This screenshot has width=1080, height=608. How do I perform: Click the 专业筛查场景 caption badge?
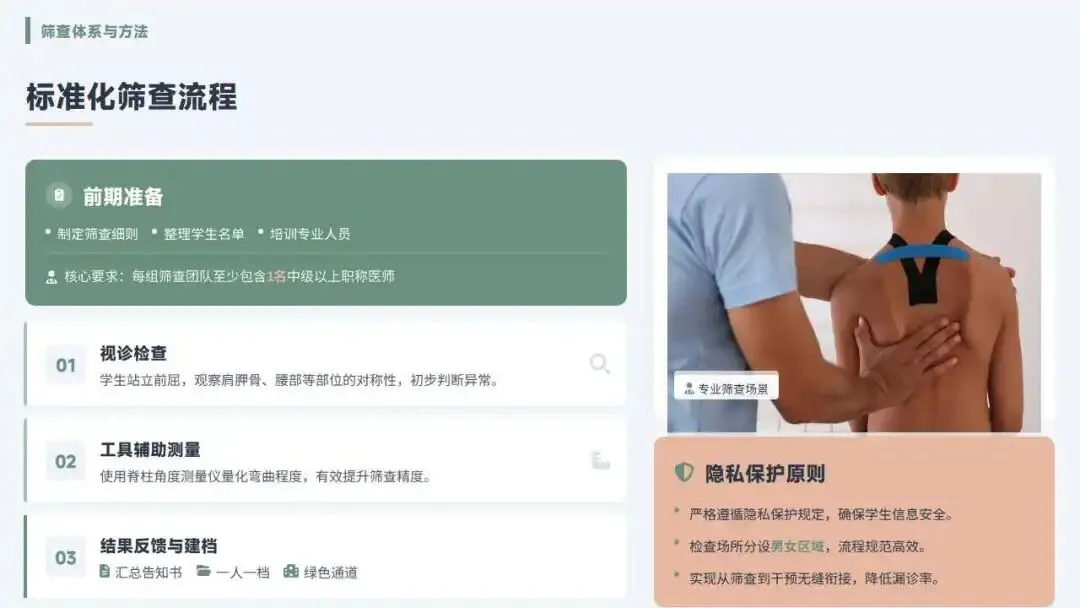click(x=726, y=388)
